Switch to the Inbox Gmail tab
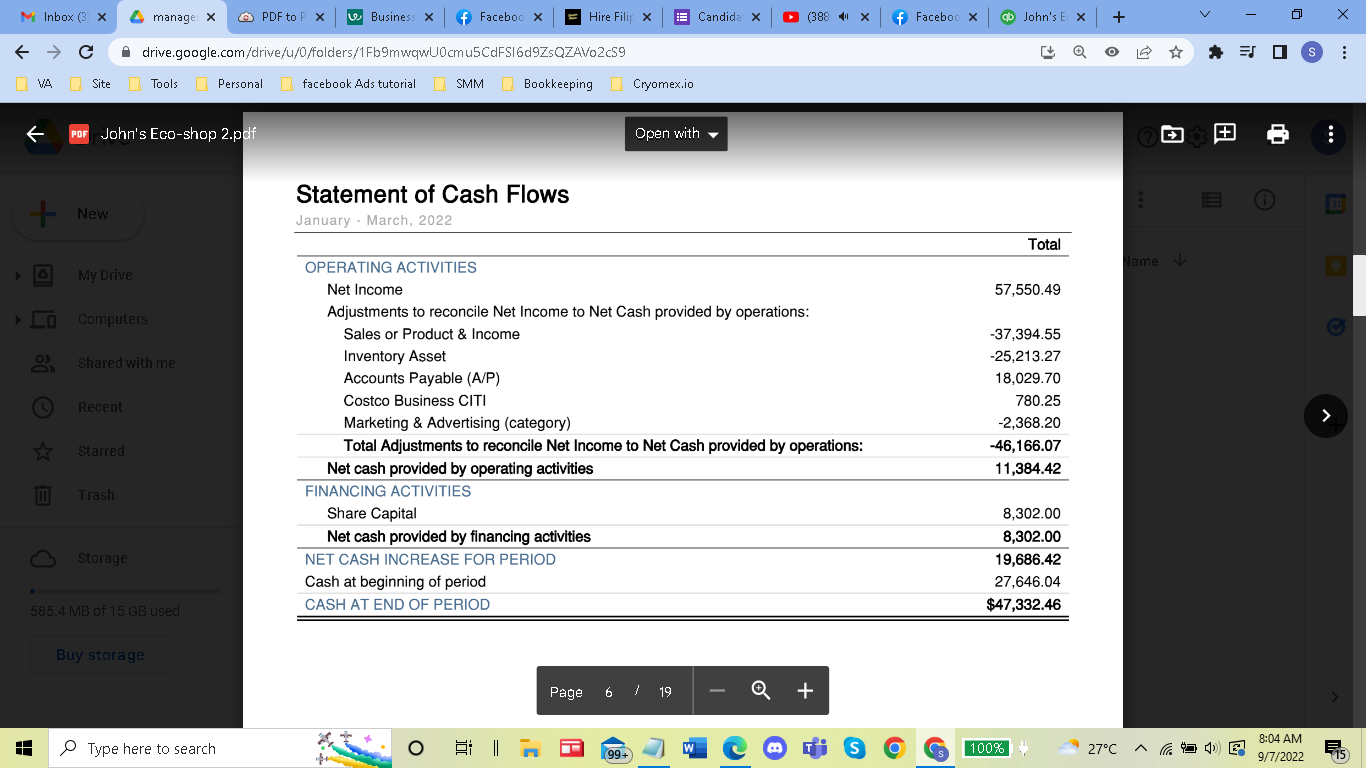 point(62,17)
